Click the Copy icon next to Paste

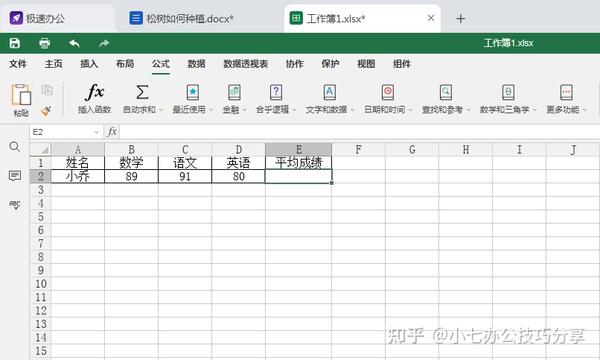tap(47, 90)
